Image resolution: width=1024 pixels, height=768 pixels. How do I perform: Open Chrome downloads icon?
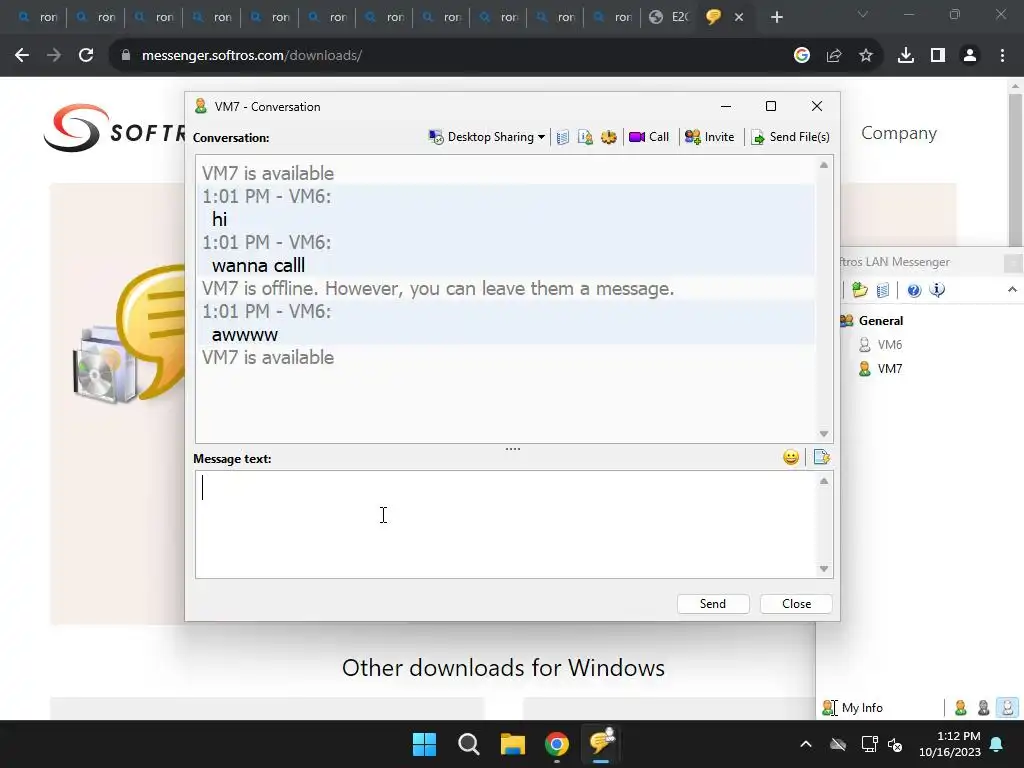pyautogui.click(x=906, y=56)
